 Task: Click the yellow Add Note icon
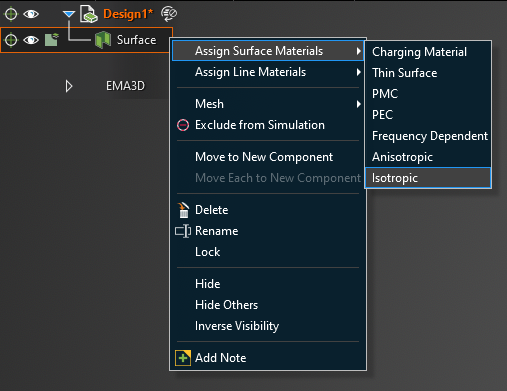(183, 358)
